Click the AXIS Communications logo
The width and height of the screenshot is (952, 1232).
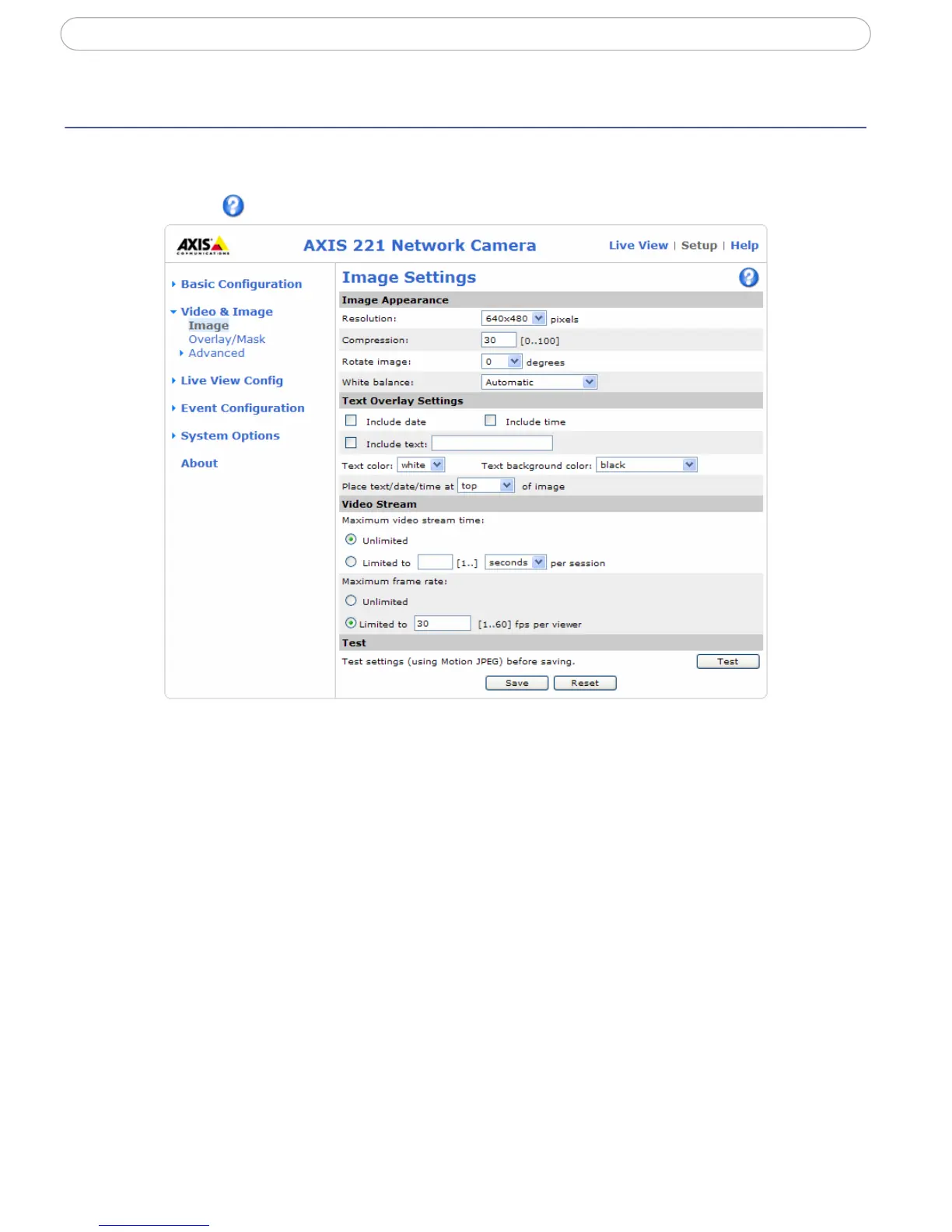click(x=203, y=246)
